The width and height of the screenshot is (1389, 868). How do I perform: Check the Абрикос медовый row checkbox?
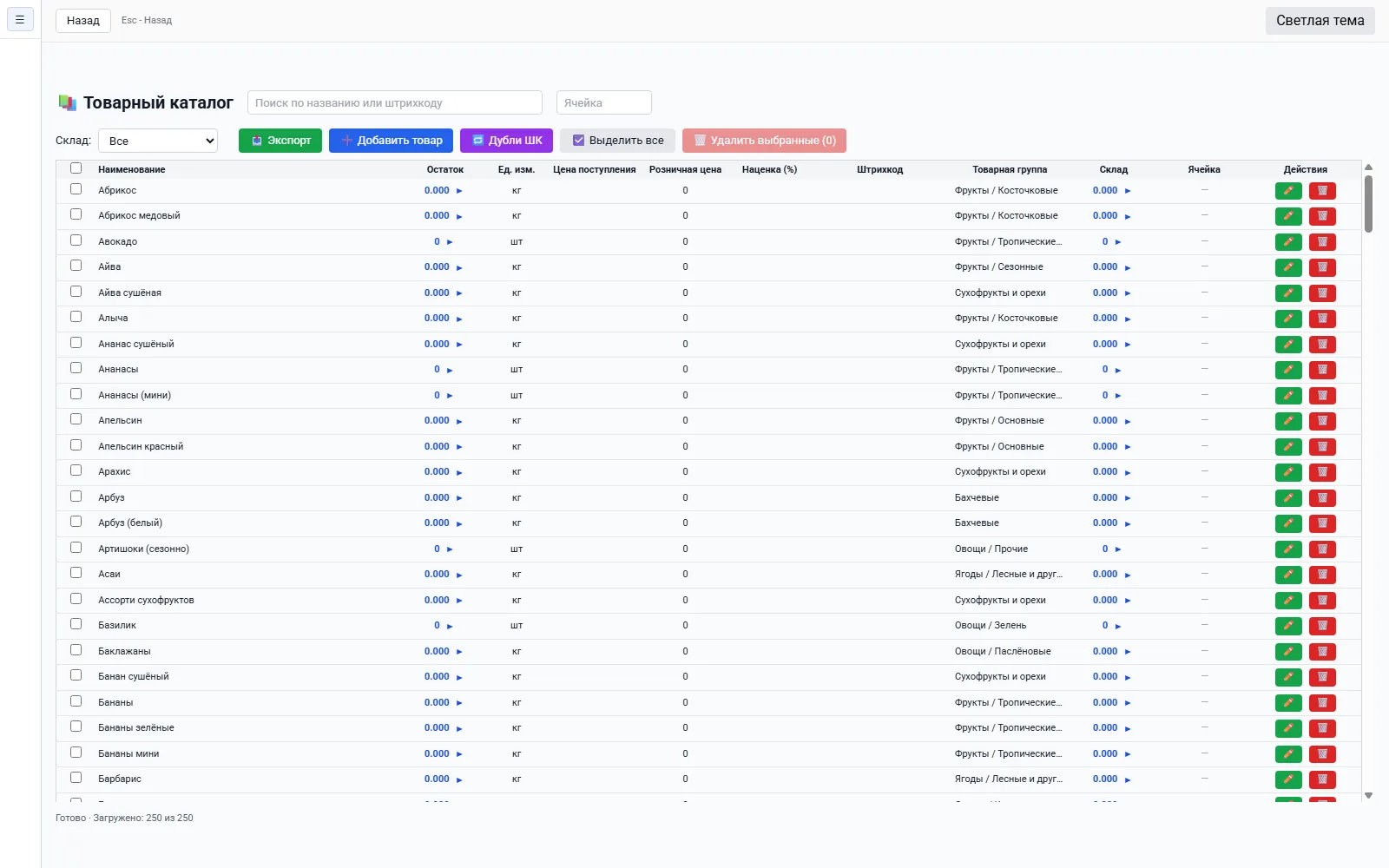pyautogui.click(x=76, y=214)
